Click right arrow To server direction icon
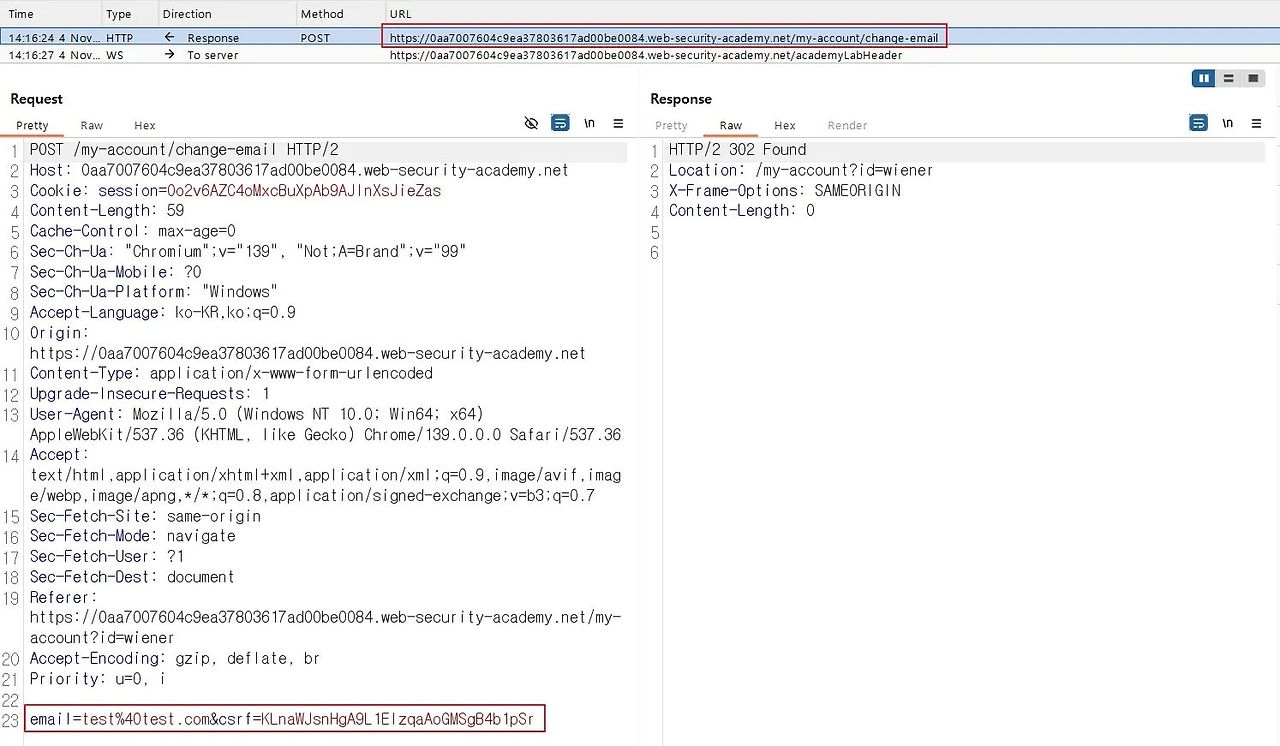The height and width of the screenshot is (746, 1280). (x=170, y=55)
